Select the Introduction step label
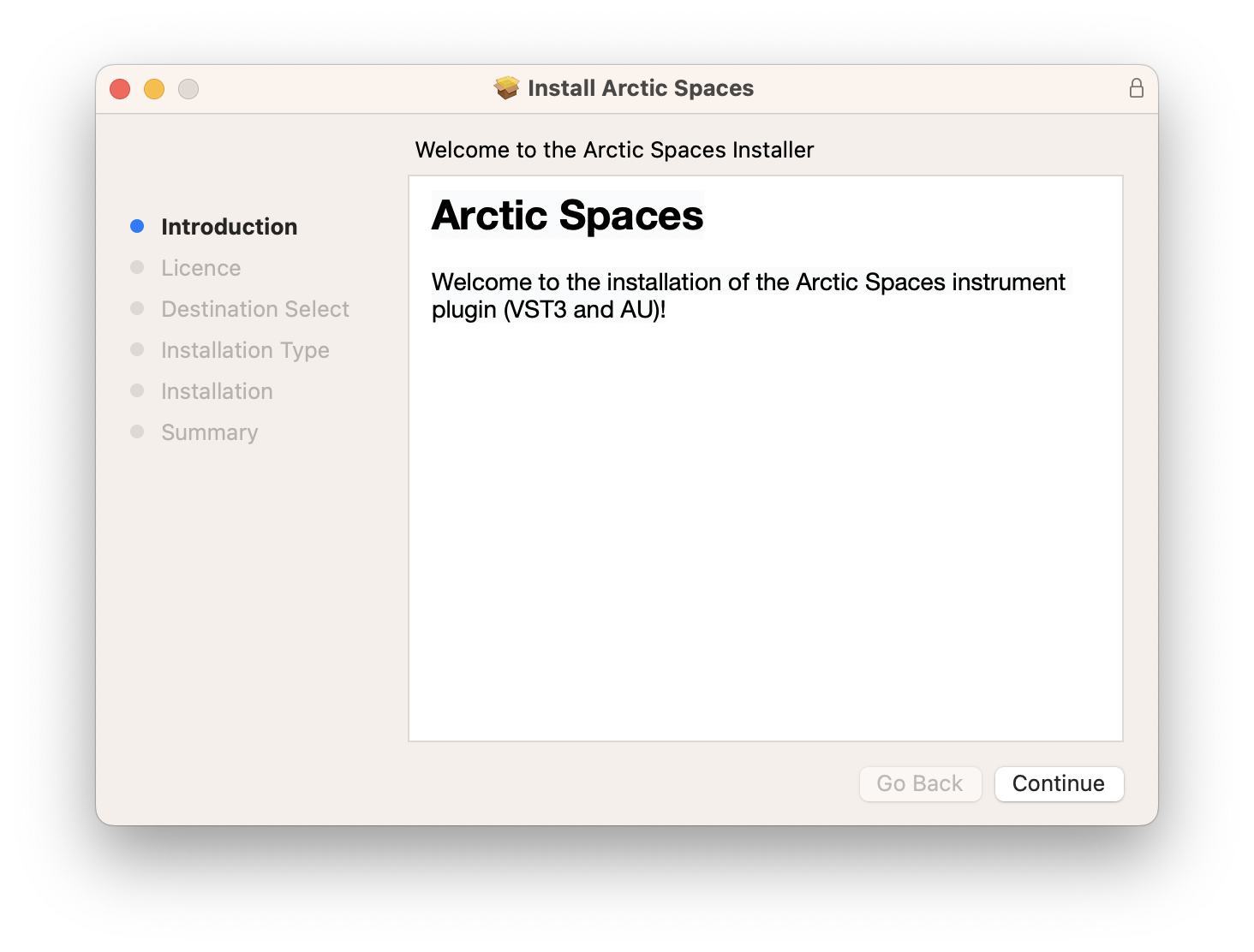The width and height of the screenshot is (1254, 952). [x=229, y=227]
